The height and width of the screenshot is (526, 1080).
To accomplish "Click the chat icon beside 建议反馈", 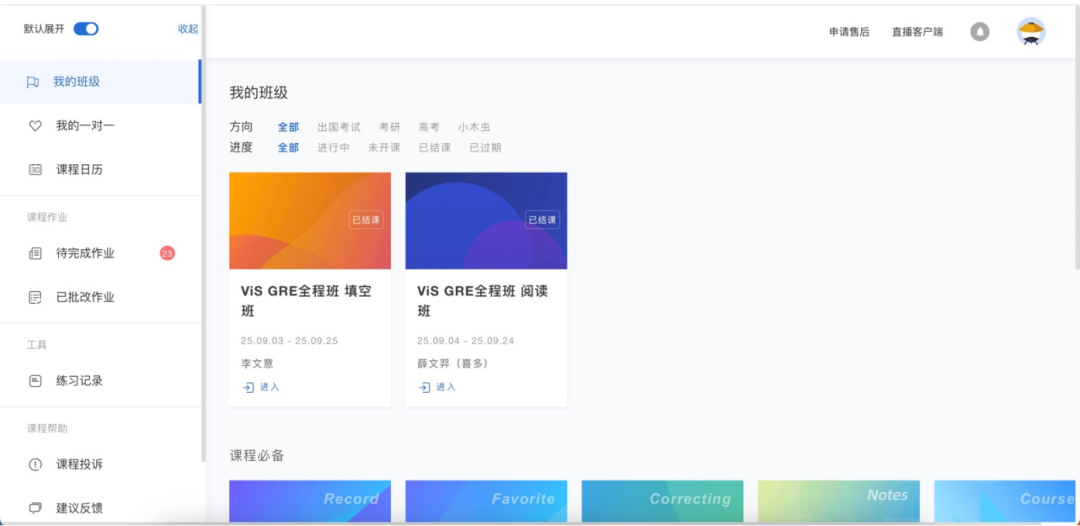I will click(35, 508).
